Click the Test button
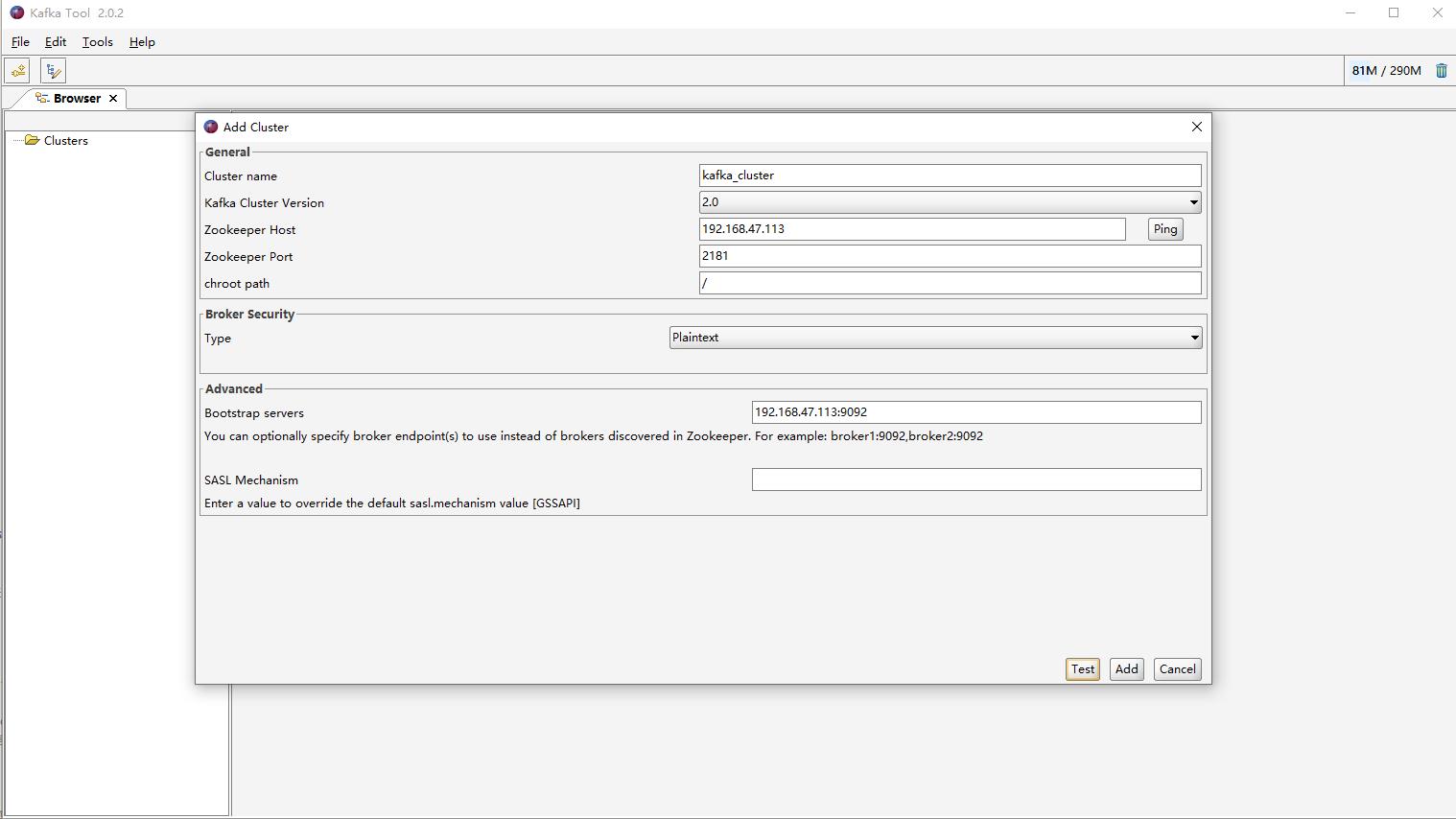 [1083, 669]
